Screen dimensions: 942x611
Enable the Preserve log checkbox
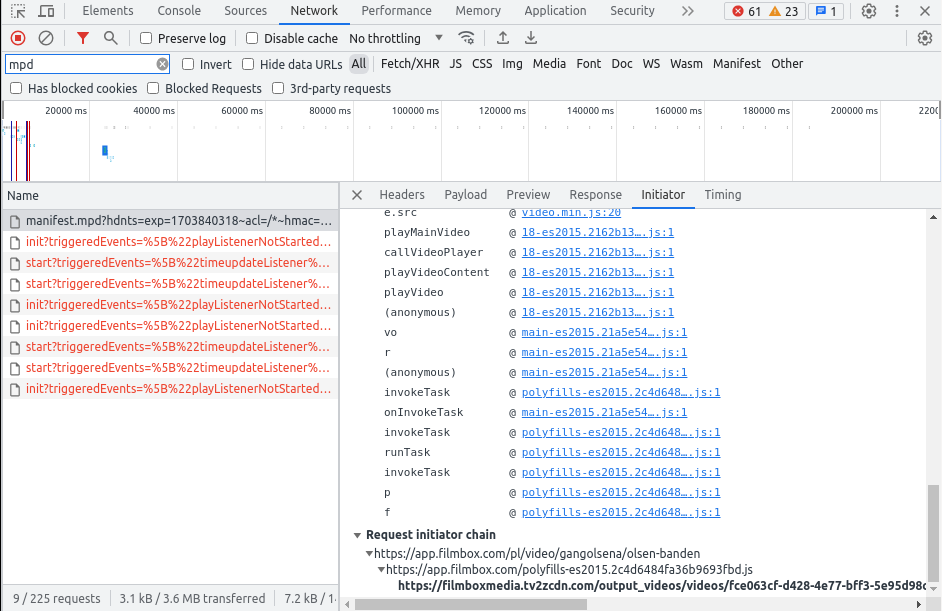tap(146, 38)
